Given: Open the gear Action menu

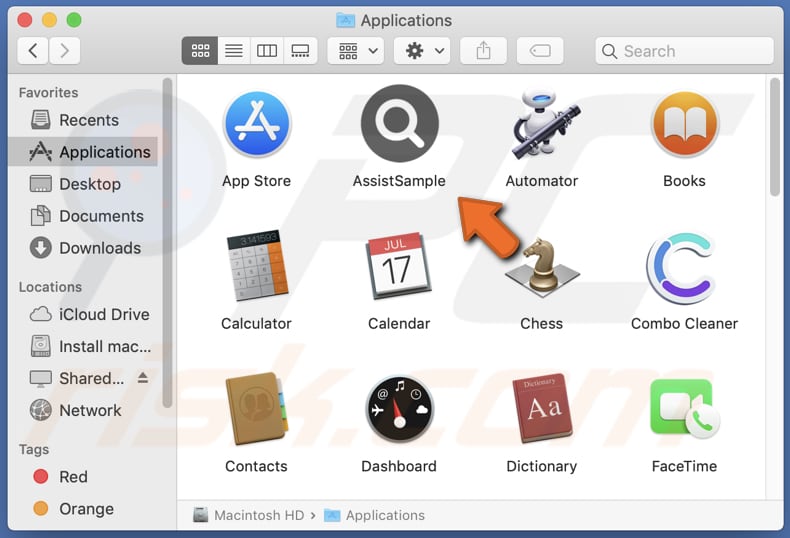Looking at the screenshot, I should pyautogui.click(x=422, y=50).
